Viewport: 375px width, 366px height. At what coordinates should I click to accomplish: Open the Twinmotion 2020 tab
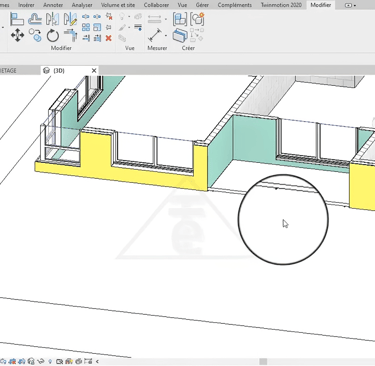pos(281,5)
